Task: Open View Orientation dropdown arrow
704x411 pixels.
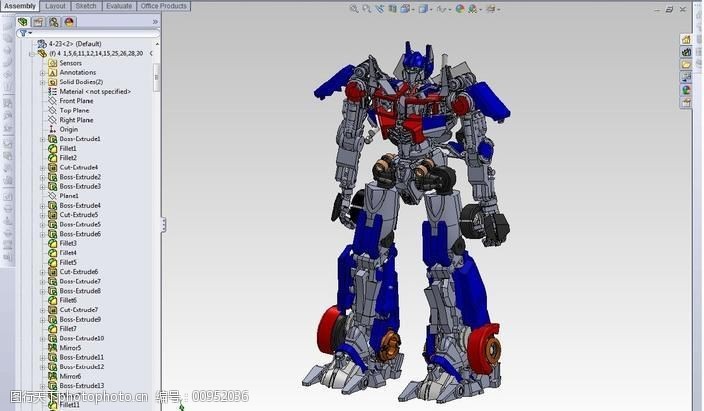Action: (x=412, y=9)
